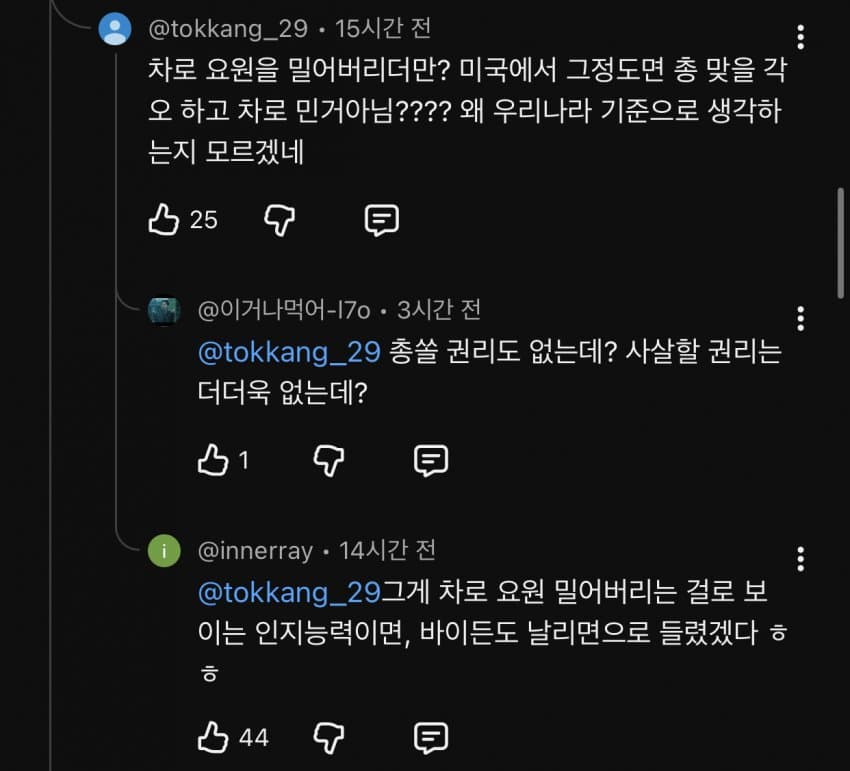Click the blue avatar of @tokkang_29
850x771 pixels.
click(x=115, y=29)
